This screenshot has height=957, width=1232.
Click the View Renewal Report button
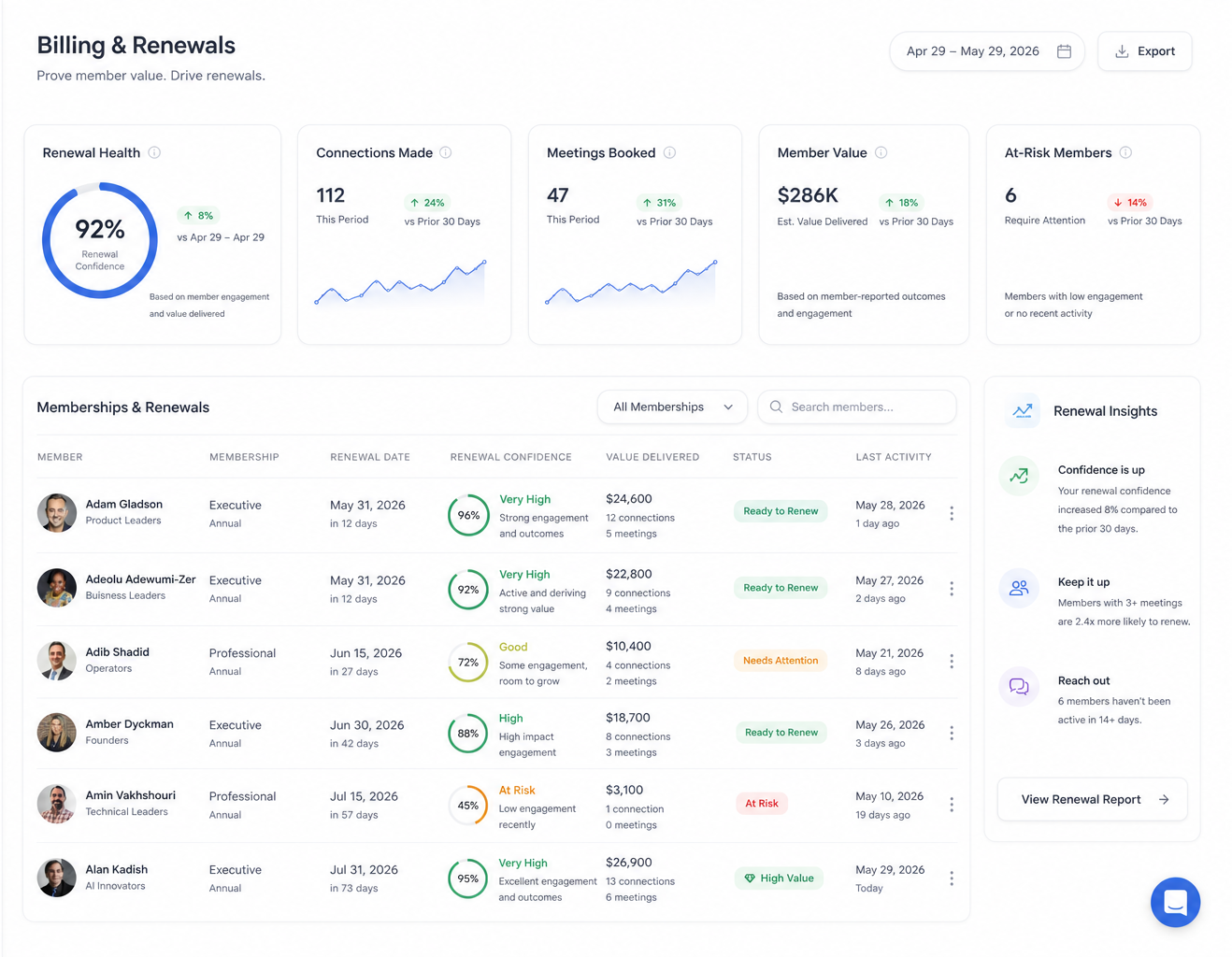pos(1093,799)
